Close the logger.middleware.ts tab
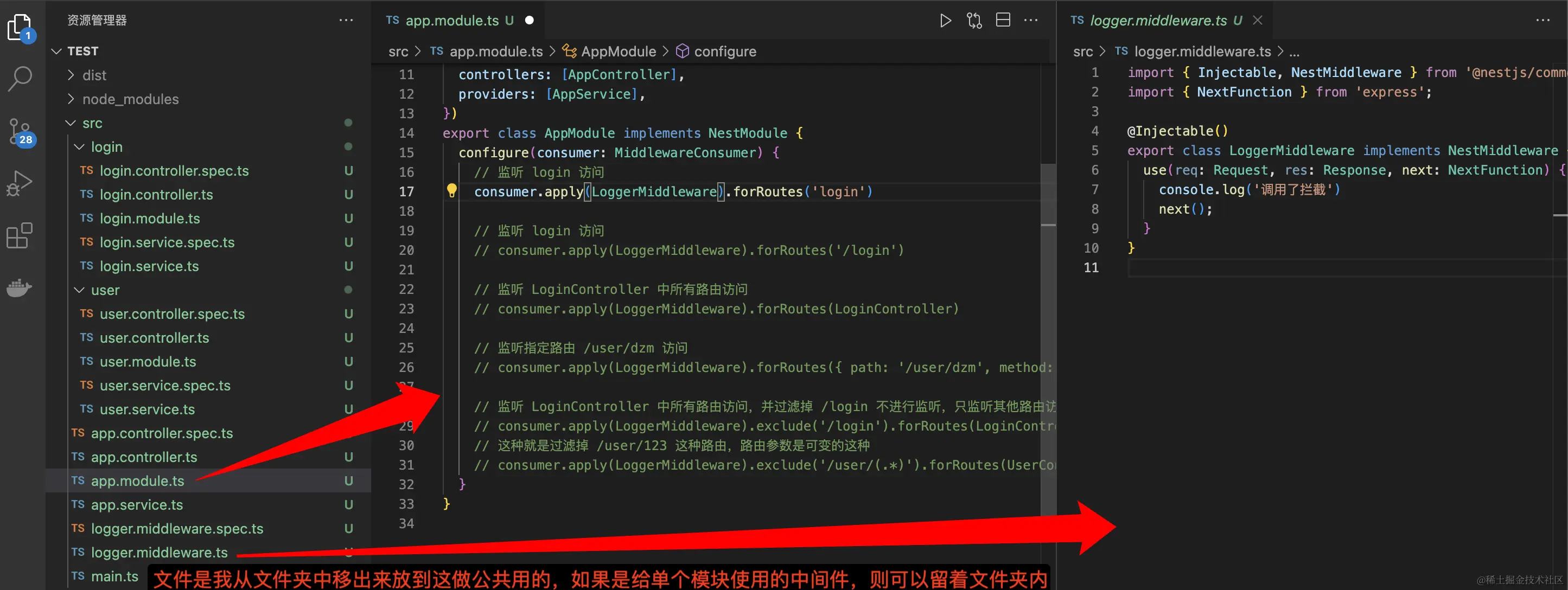 click(x=1258, y=21)
